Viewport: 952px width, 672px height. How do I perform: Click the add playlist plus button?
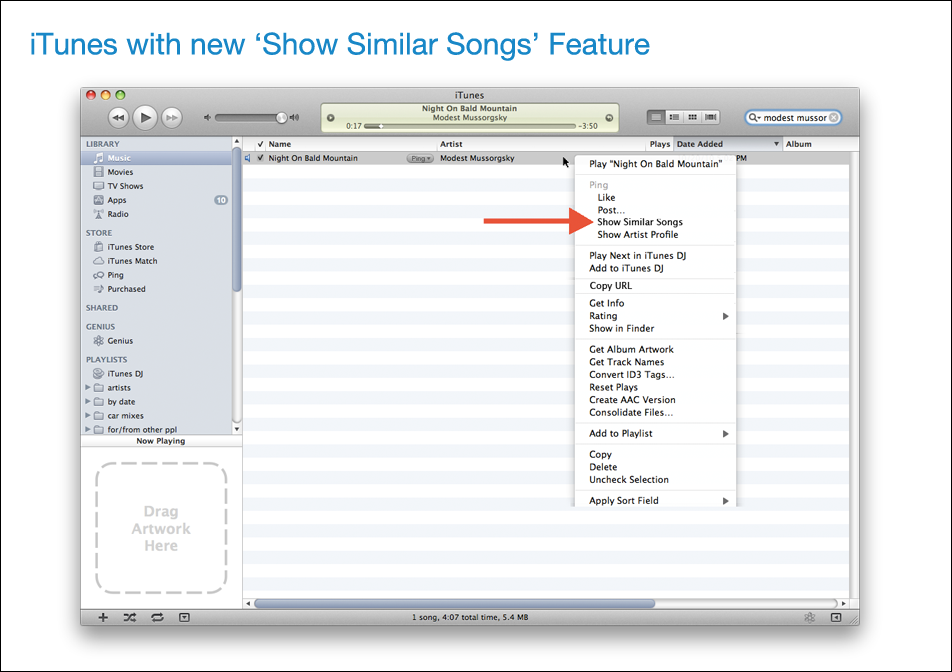point(103,617)
